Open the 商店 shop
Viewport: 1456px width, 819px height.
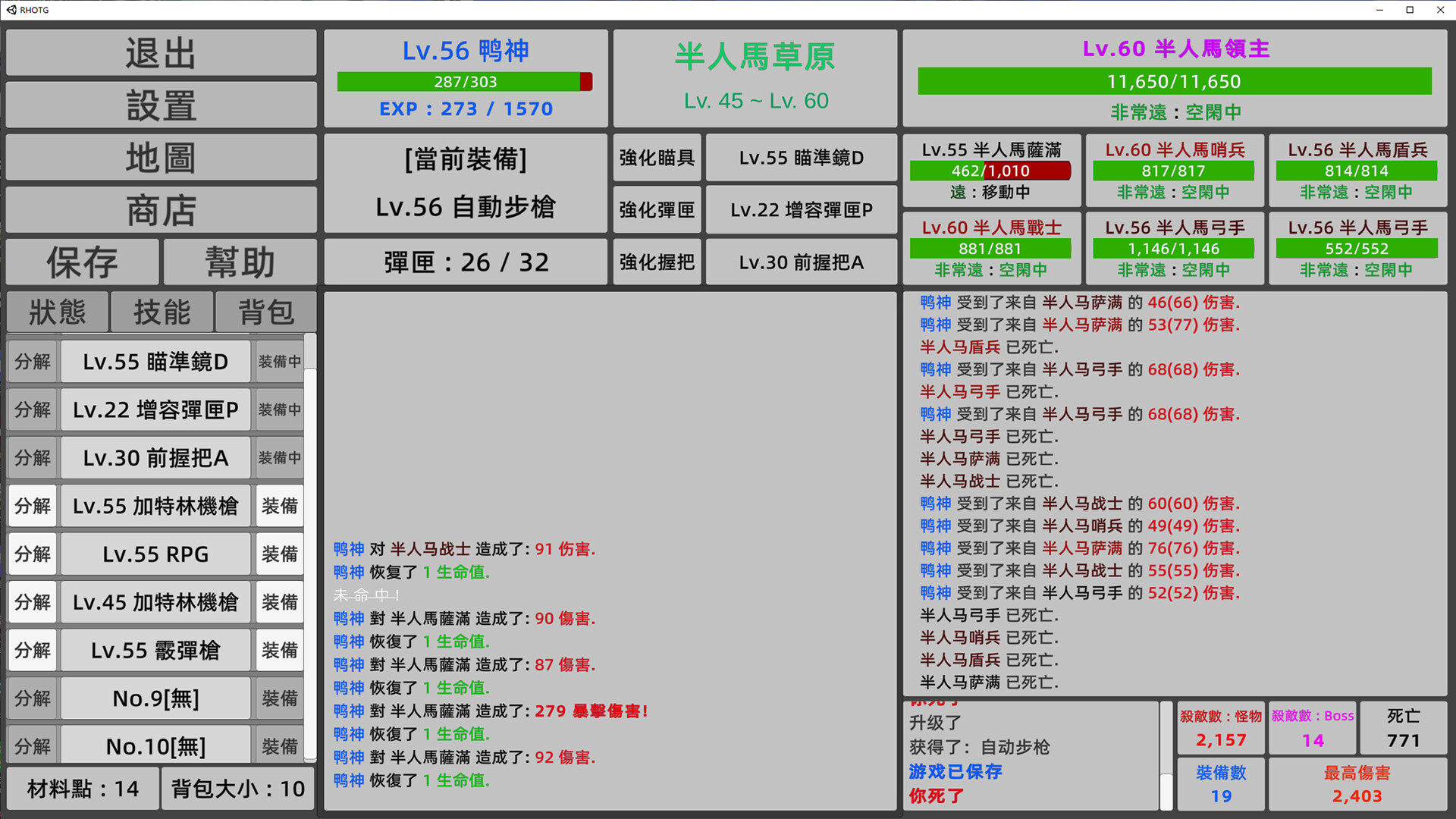[161, 210]
